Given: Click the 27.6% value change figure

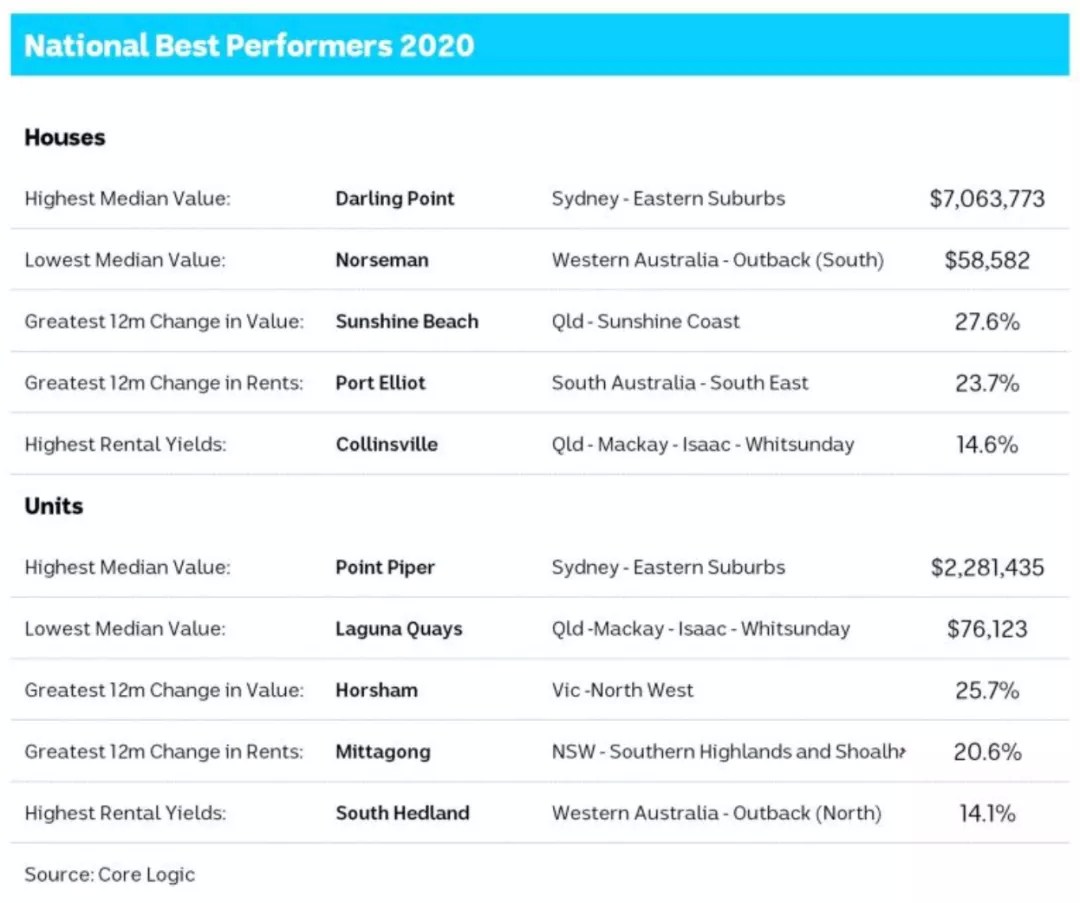Looking at the screenshot, I should point(986,322).
